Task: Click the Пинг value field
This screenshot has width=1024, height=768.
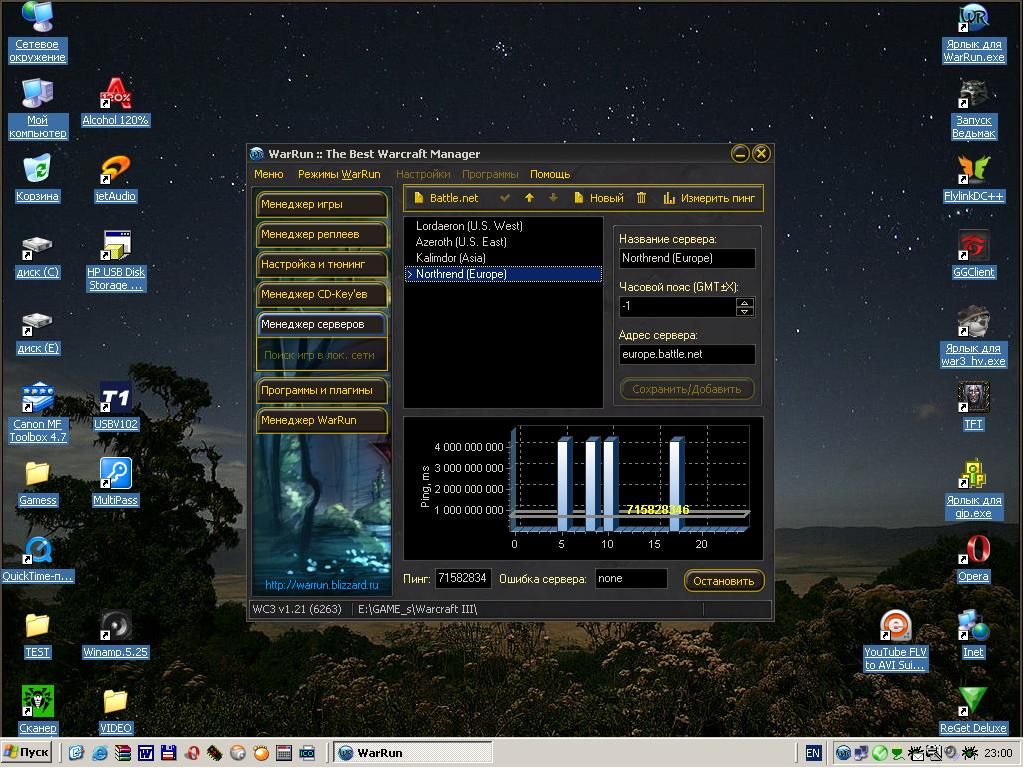Action: click(463, 579)
